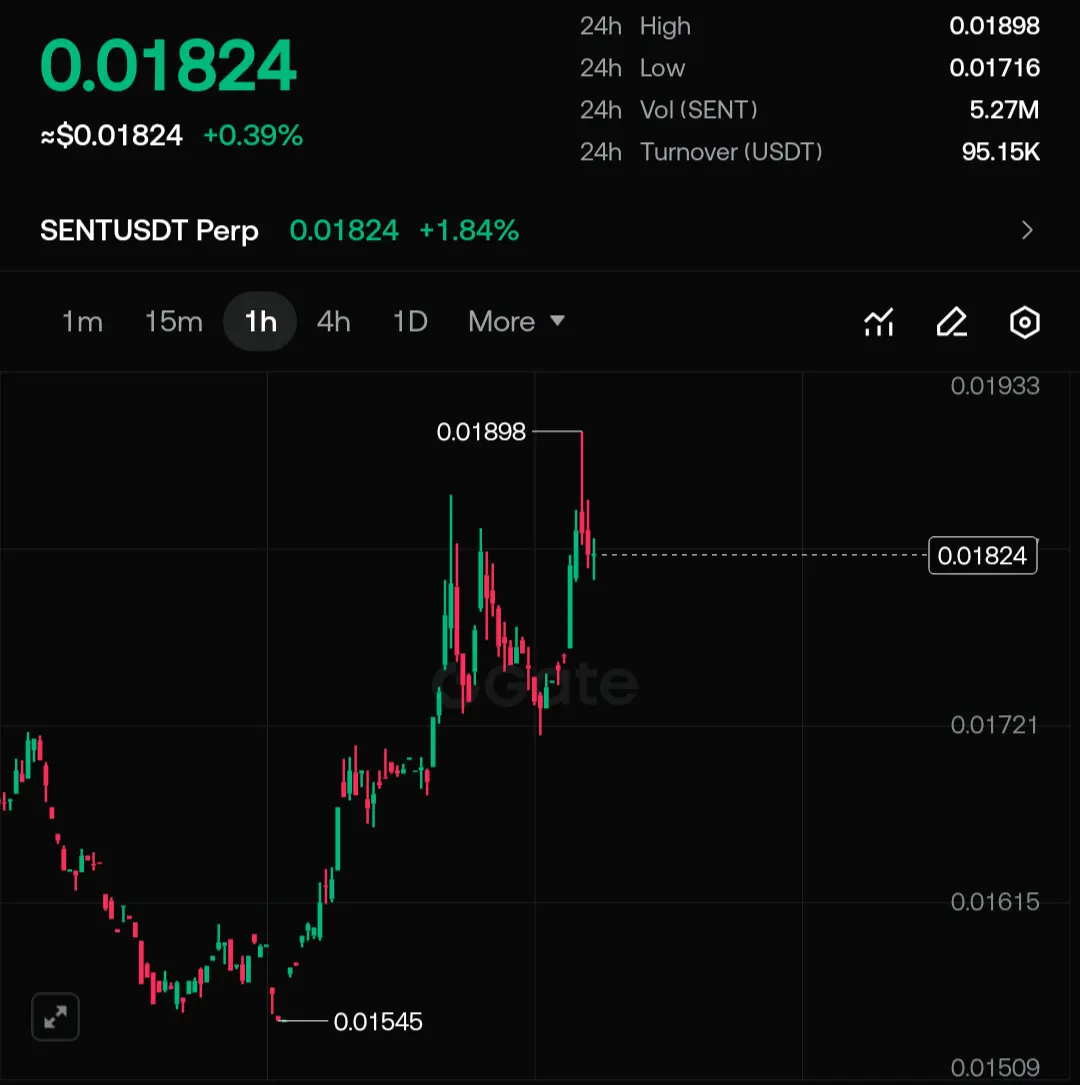Click the 0.01933 axis label
Screen dimensions: 1080x1085
point(995,385)
